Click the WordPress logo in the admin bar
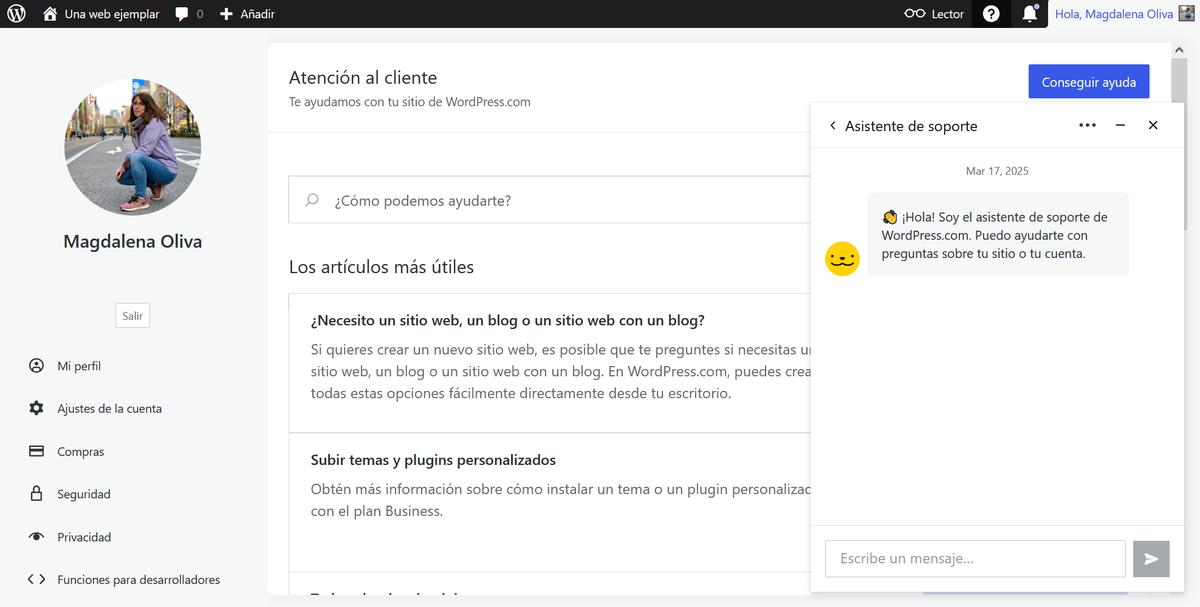 pos(16,14)
